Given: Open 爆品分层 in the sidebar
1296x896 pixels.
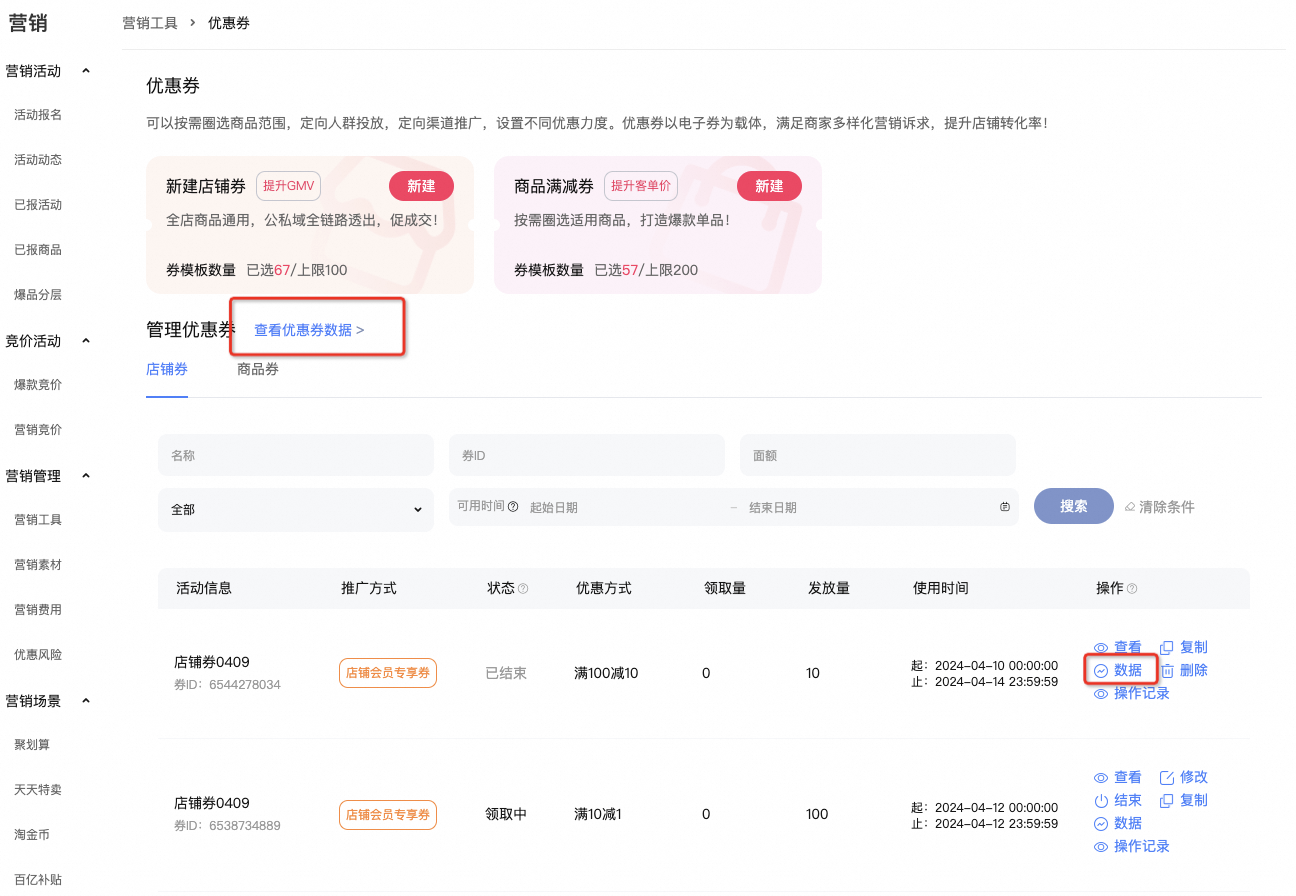Looking at the screenshot, I should [38, 295].
